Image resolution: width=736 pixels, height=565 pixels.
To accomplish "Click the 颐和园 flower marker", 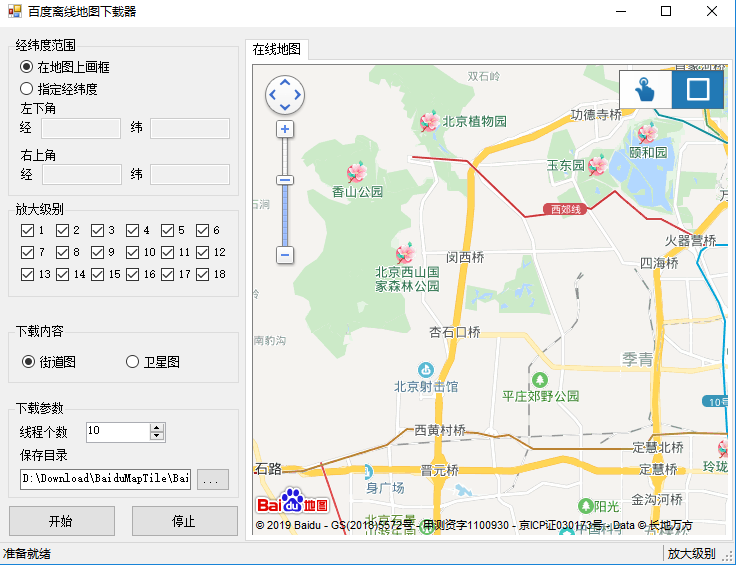I will click(648, 133).
